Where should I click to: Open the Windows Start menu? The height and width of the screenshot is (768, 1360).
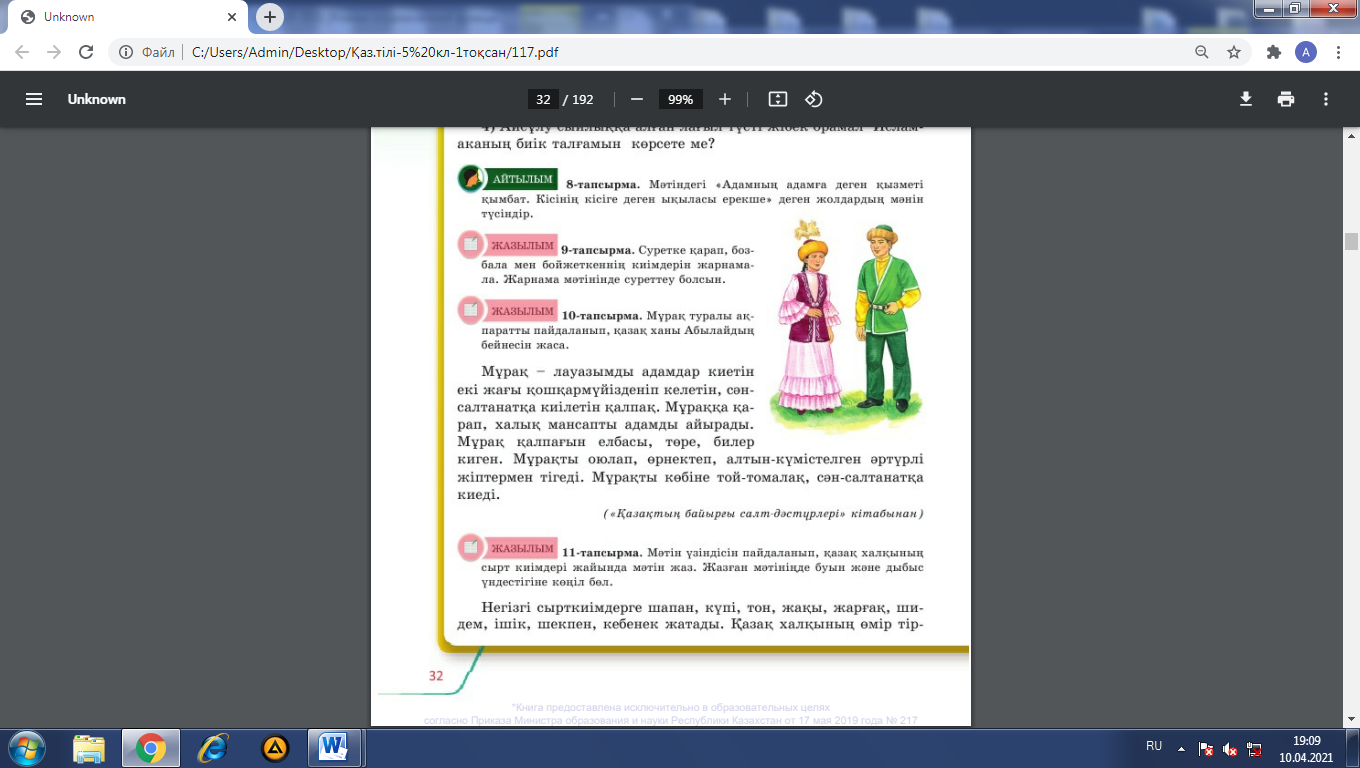[x=26, y=748]
